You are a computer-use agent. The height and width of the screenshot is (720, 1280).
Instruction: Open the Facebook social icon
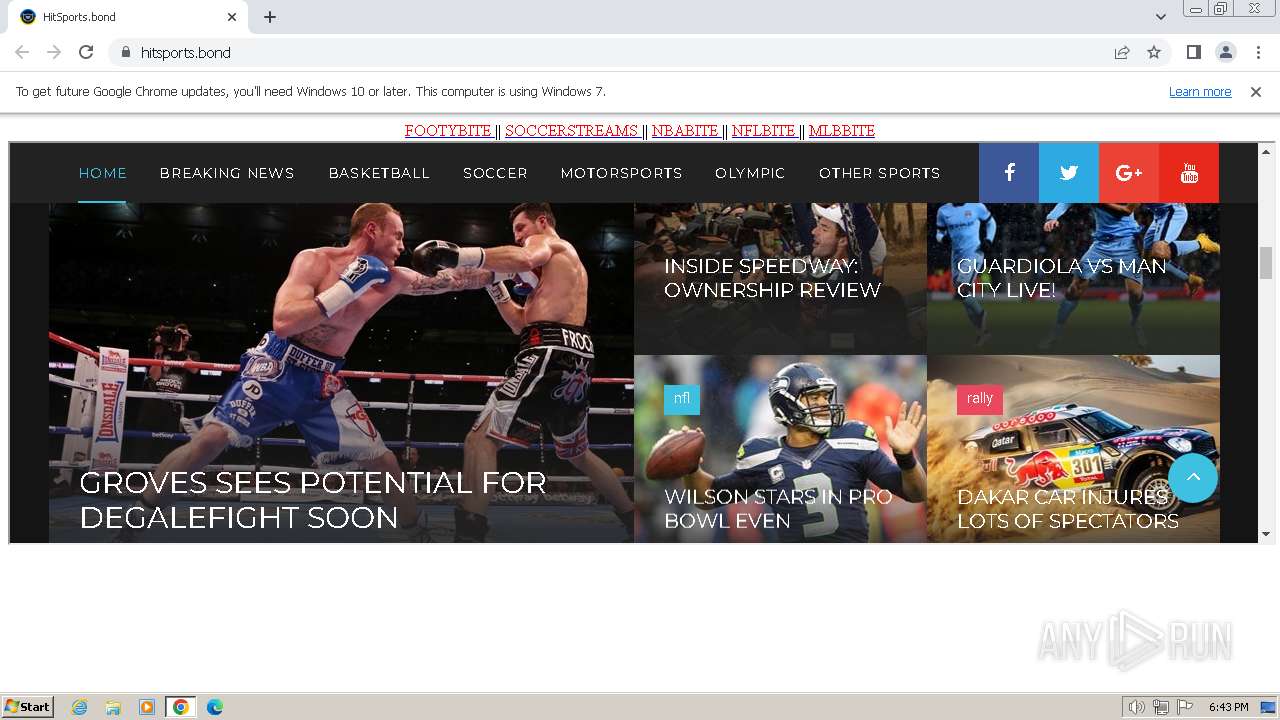1009,173
